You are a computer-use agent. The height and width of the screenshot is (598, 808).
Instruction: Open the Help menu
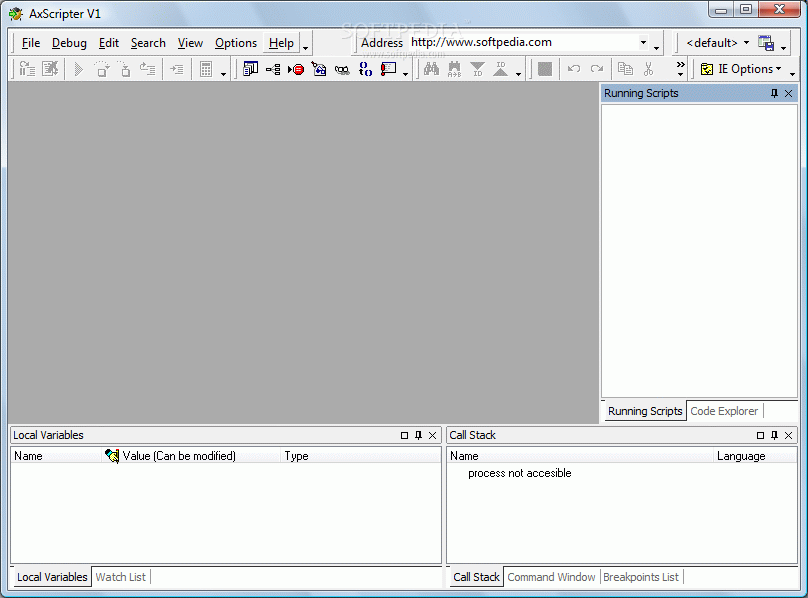point(281,43)
